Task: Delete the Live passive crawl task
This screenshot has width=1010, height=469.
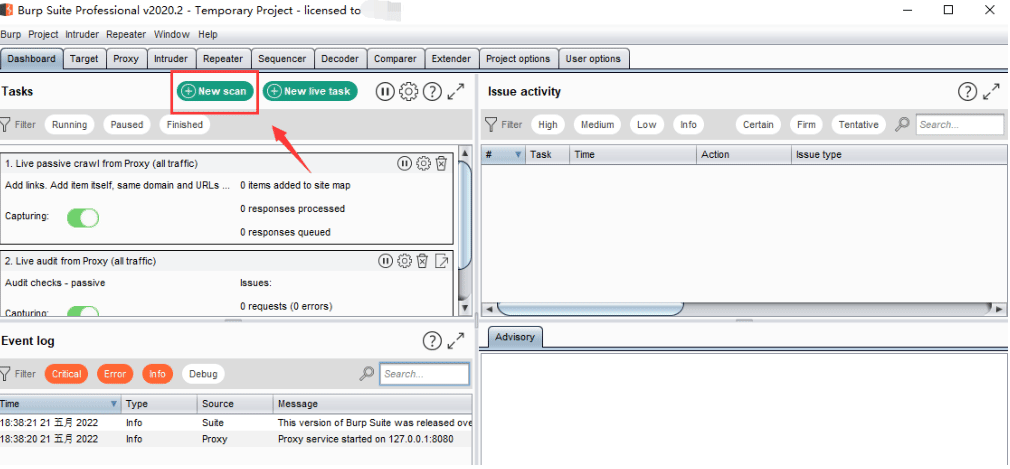Action: click(441, 164)
